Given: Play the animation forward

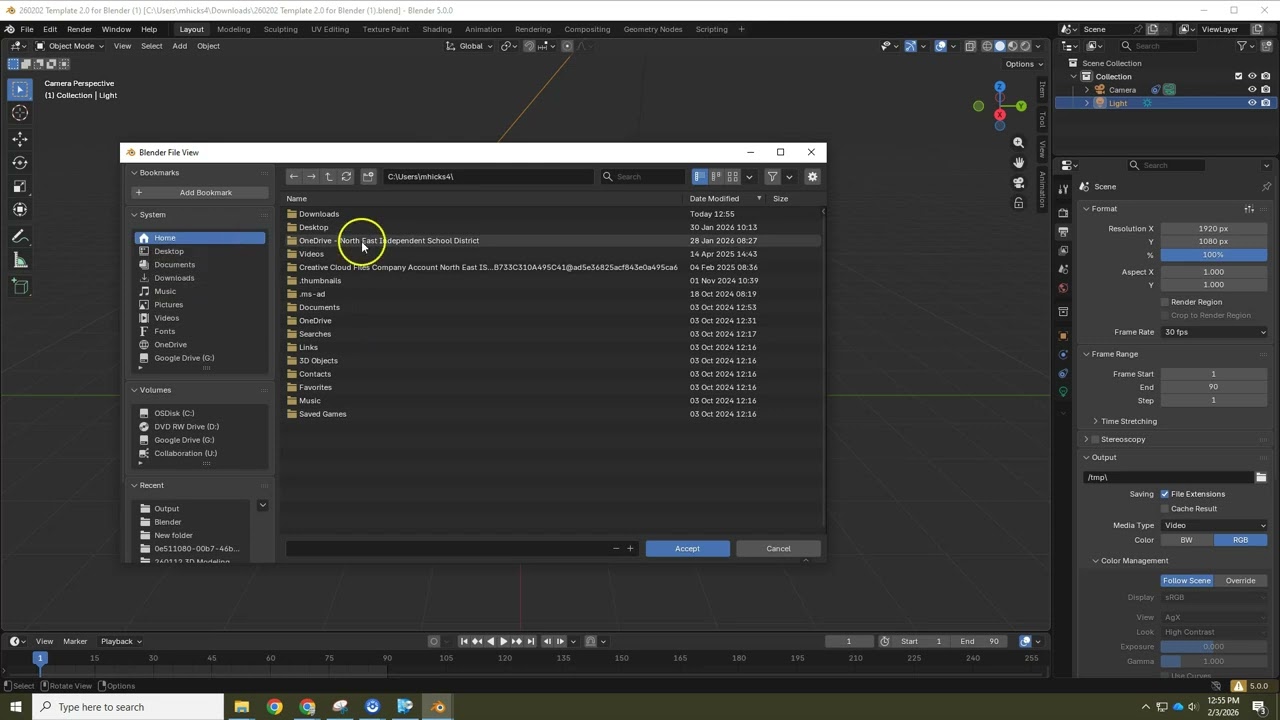Looking at the screenshot, I should [x=504, y=641].
